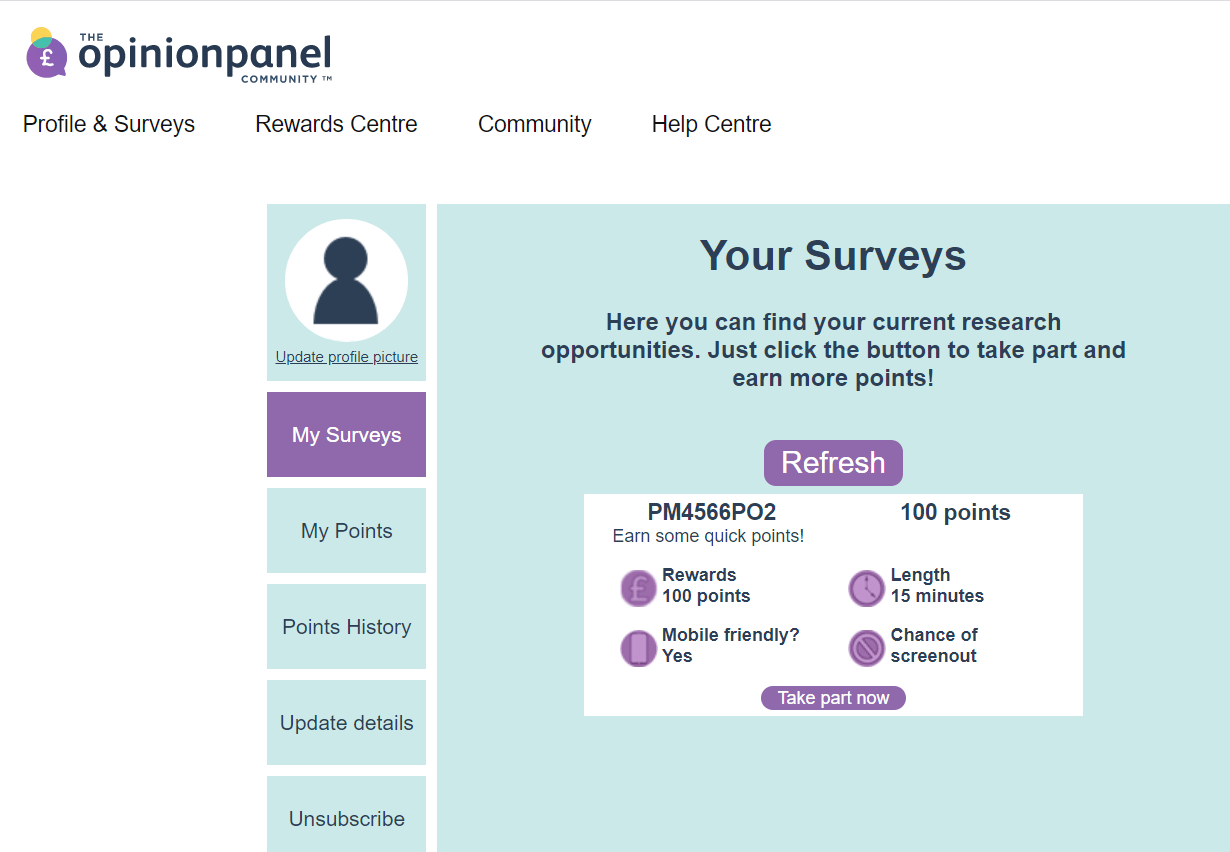
Task: Click the profile avatar silhouette icon
Action: coord(346,281)
